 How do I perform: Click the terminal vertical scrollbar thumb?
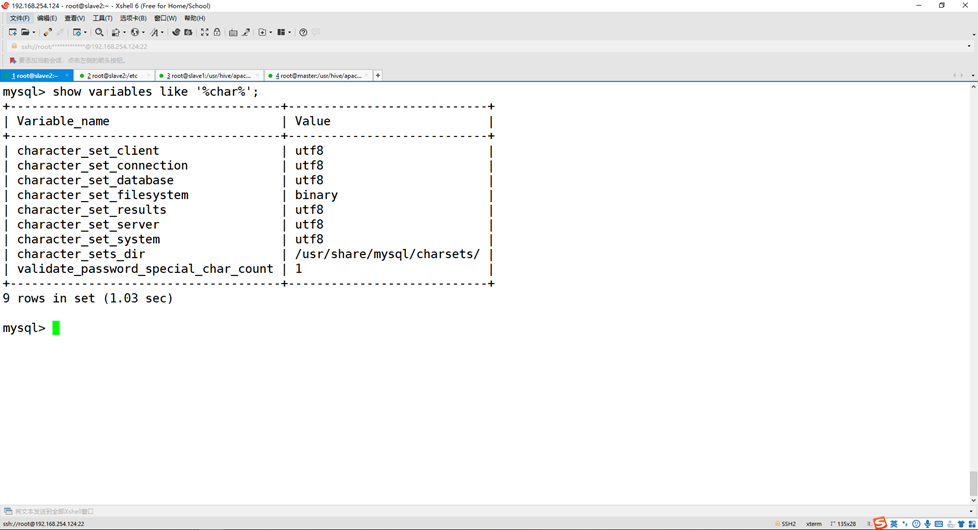point(973,483)
